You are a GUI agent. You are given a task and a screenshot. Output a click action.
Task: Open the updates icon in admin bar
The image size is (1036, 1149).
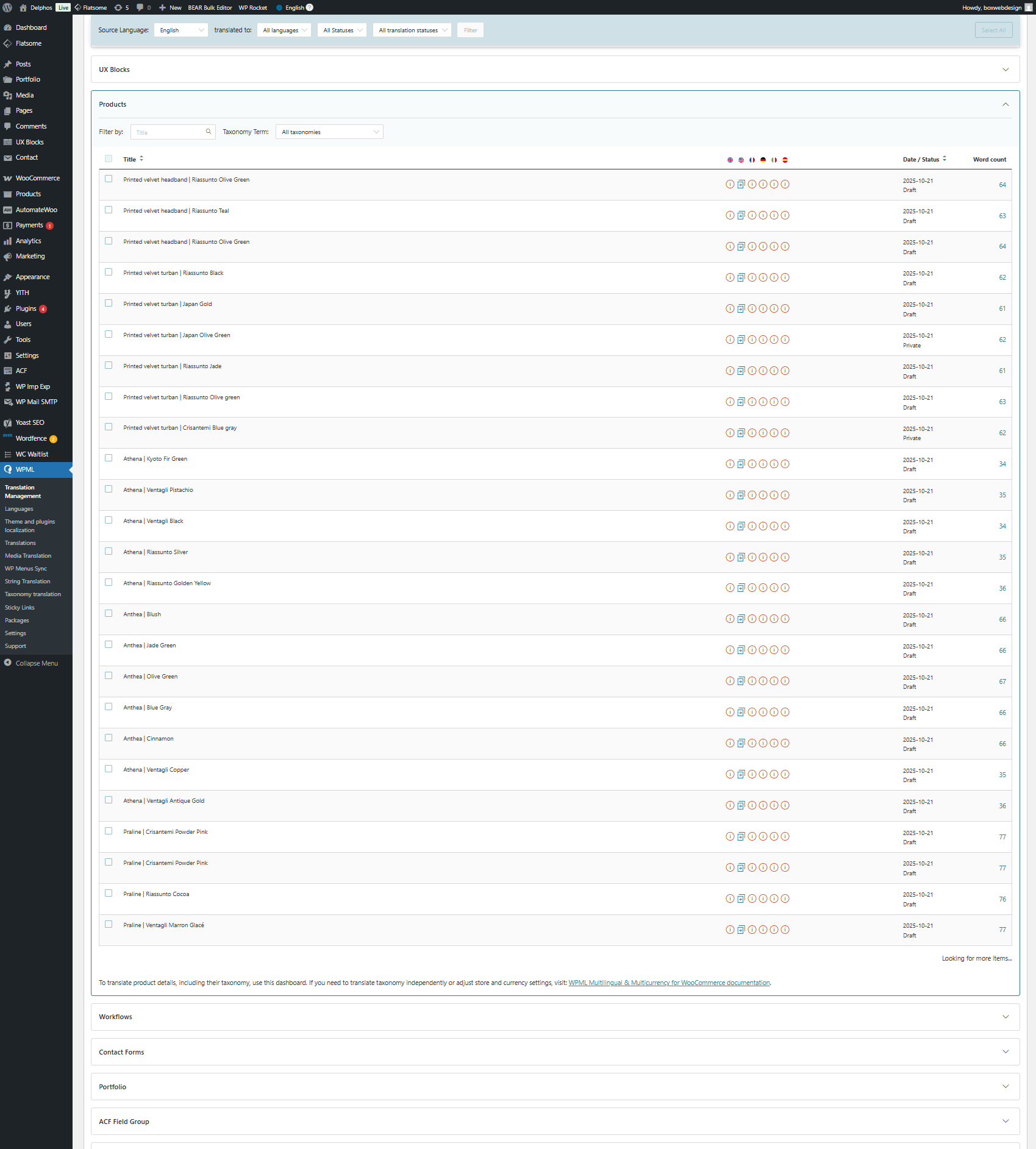point(121,7)
